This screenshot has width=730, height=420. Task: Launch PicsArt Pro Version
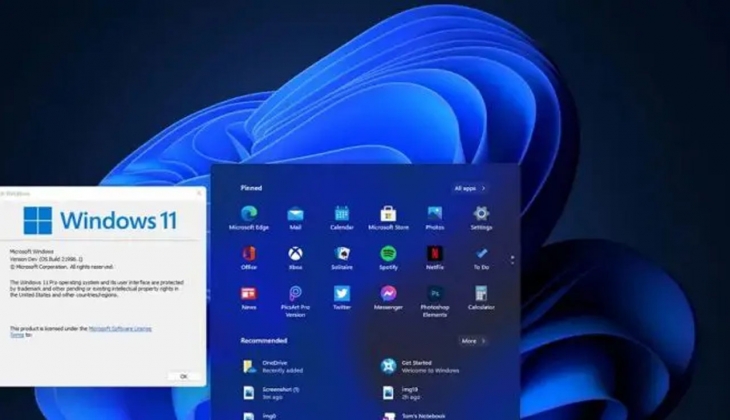click(295, 301)
